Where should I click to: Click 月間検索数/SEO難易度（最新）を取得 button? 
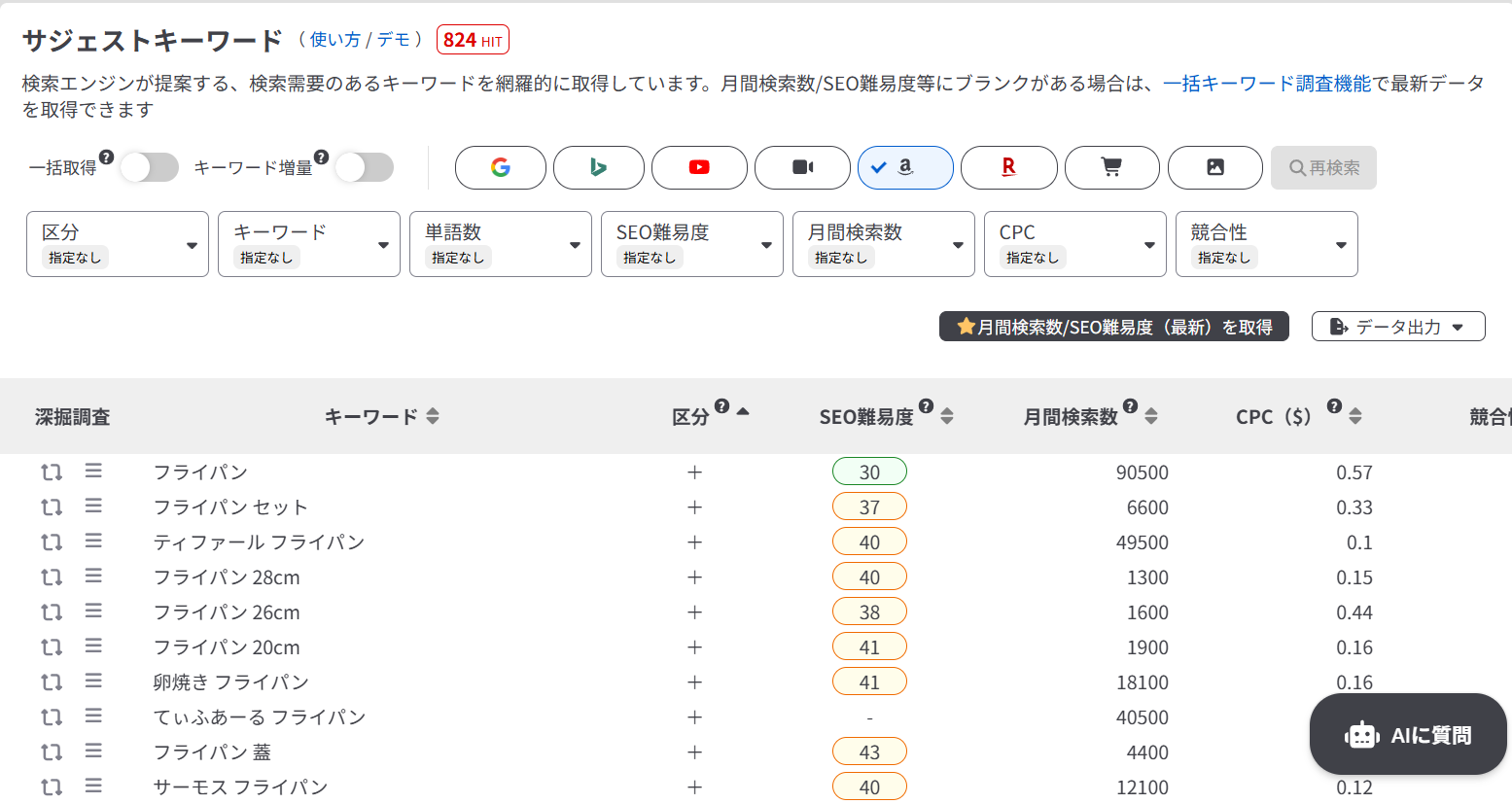coord(1113,327)
